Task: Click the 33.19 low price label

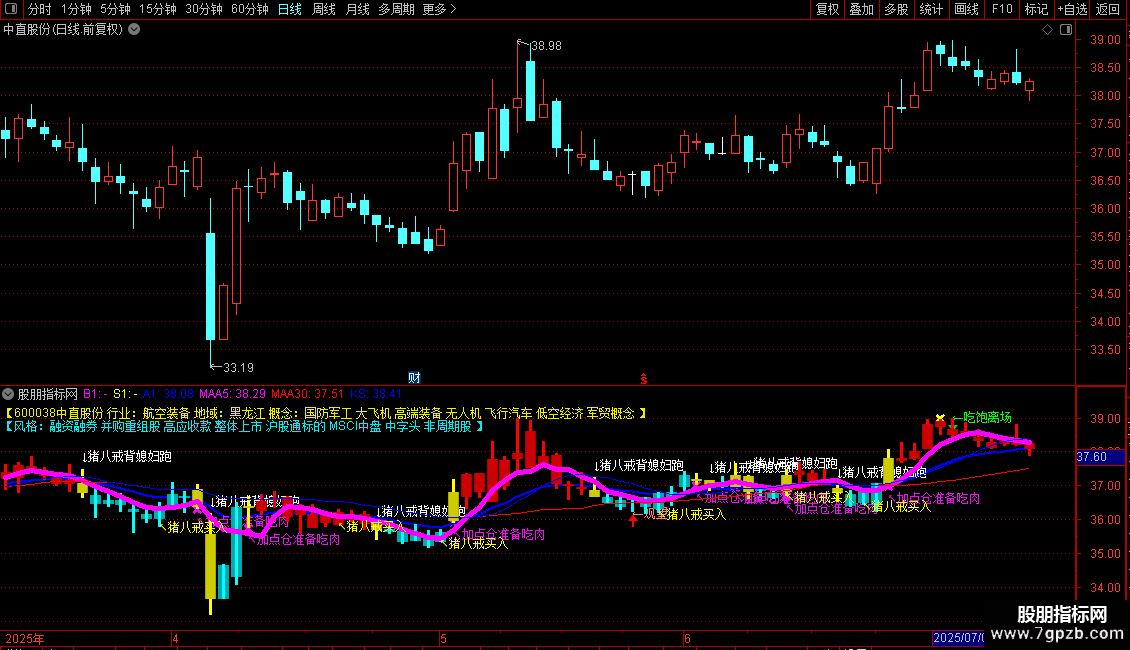Action: click(239, 368)
